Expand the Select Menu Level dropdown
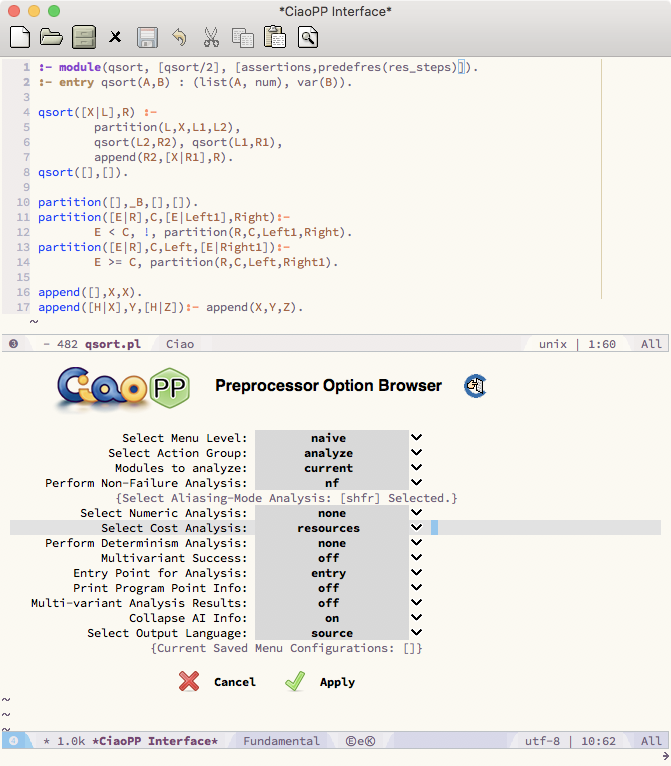Screen dimensions: 671x766 click(x=417, y=438)
